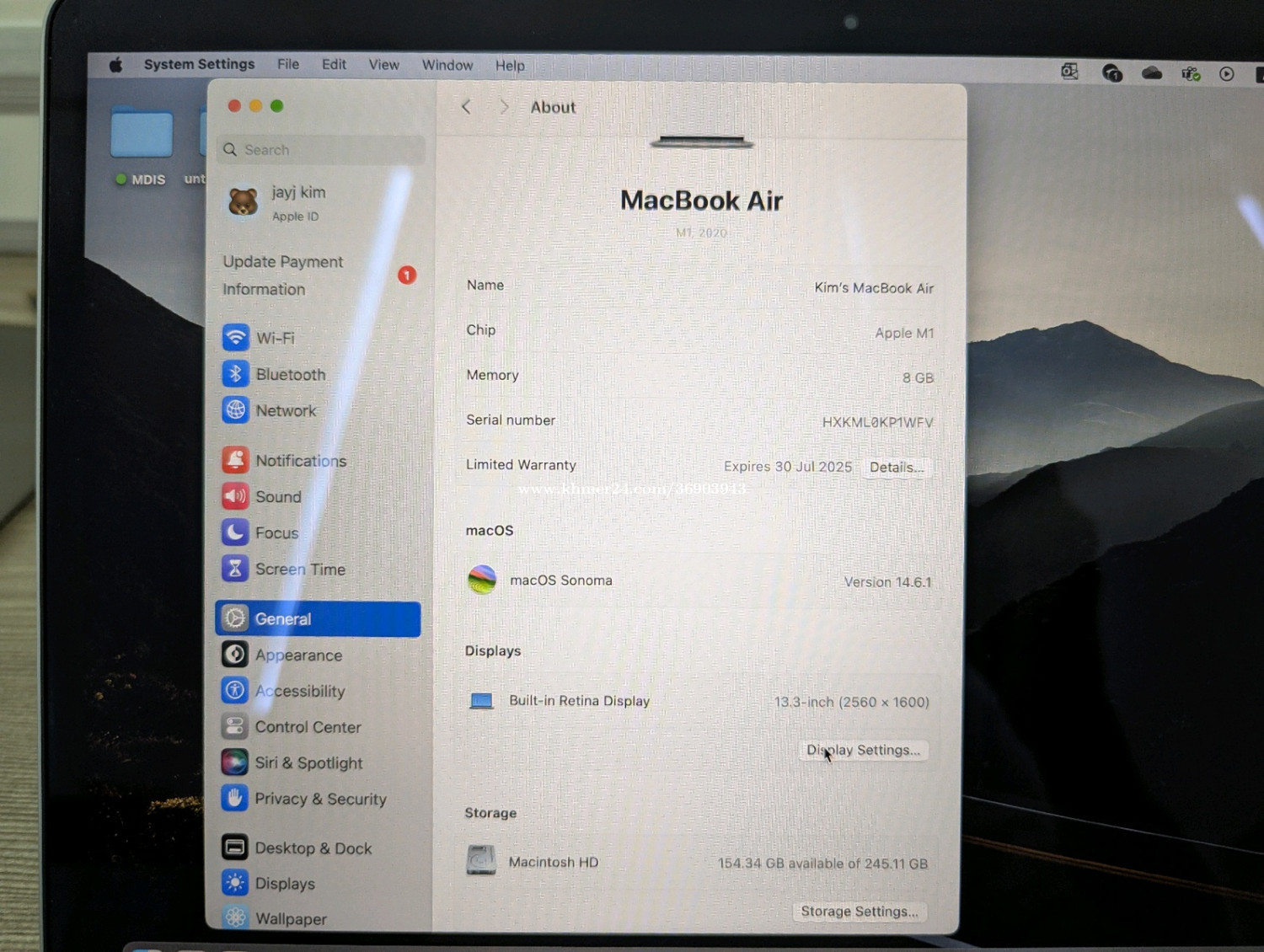
Task: Click the Macintosh HD drive icon
Action: 481,860
